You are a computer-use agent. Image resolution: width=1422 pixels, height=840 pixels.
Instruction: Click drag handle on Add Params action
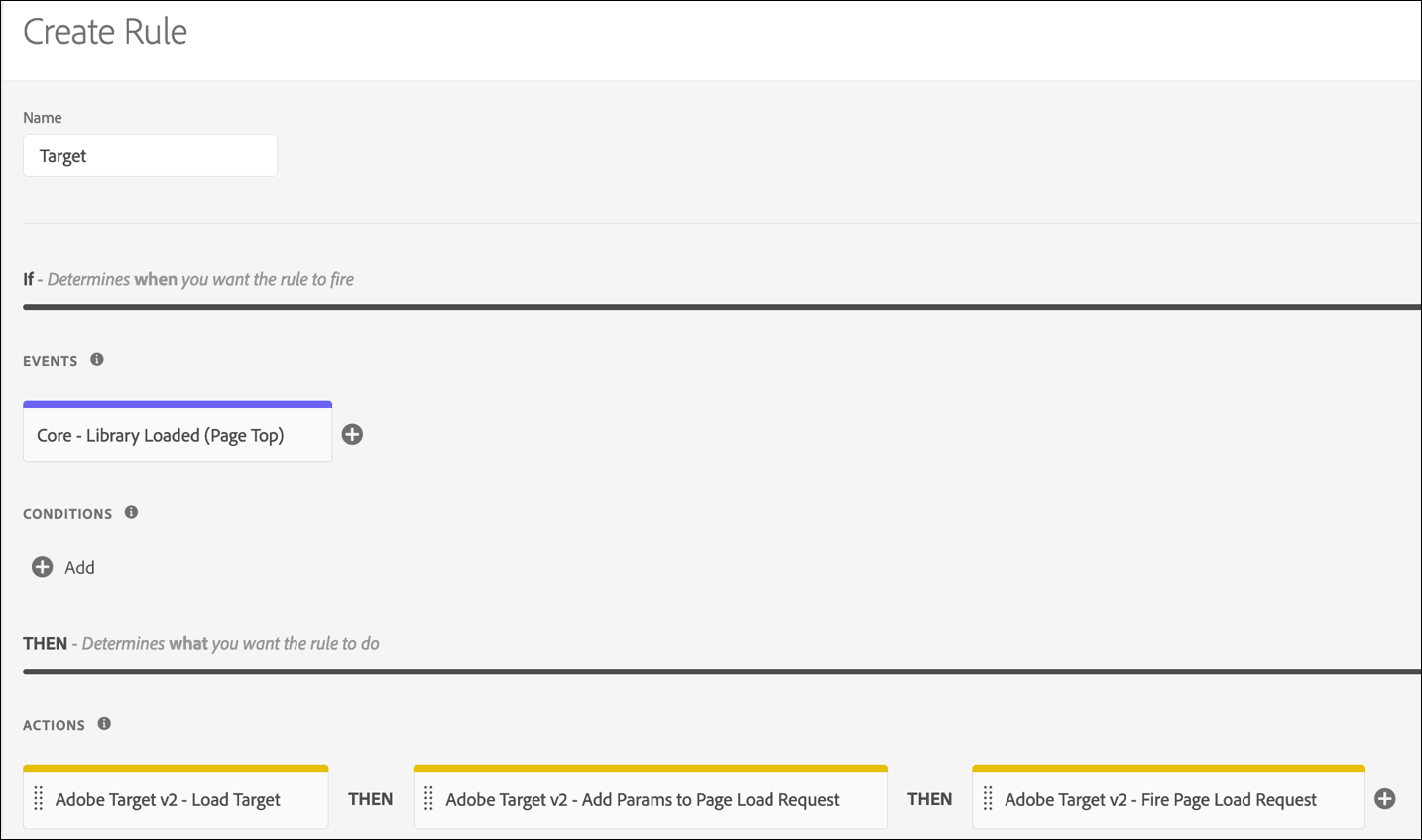(x=428, y=799)
